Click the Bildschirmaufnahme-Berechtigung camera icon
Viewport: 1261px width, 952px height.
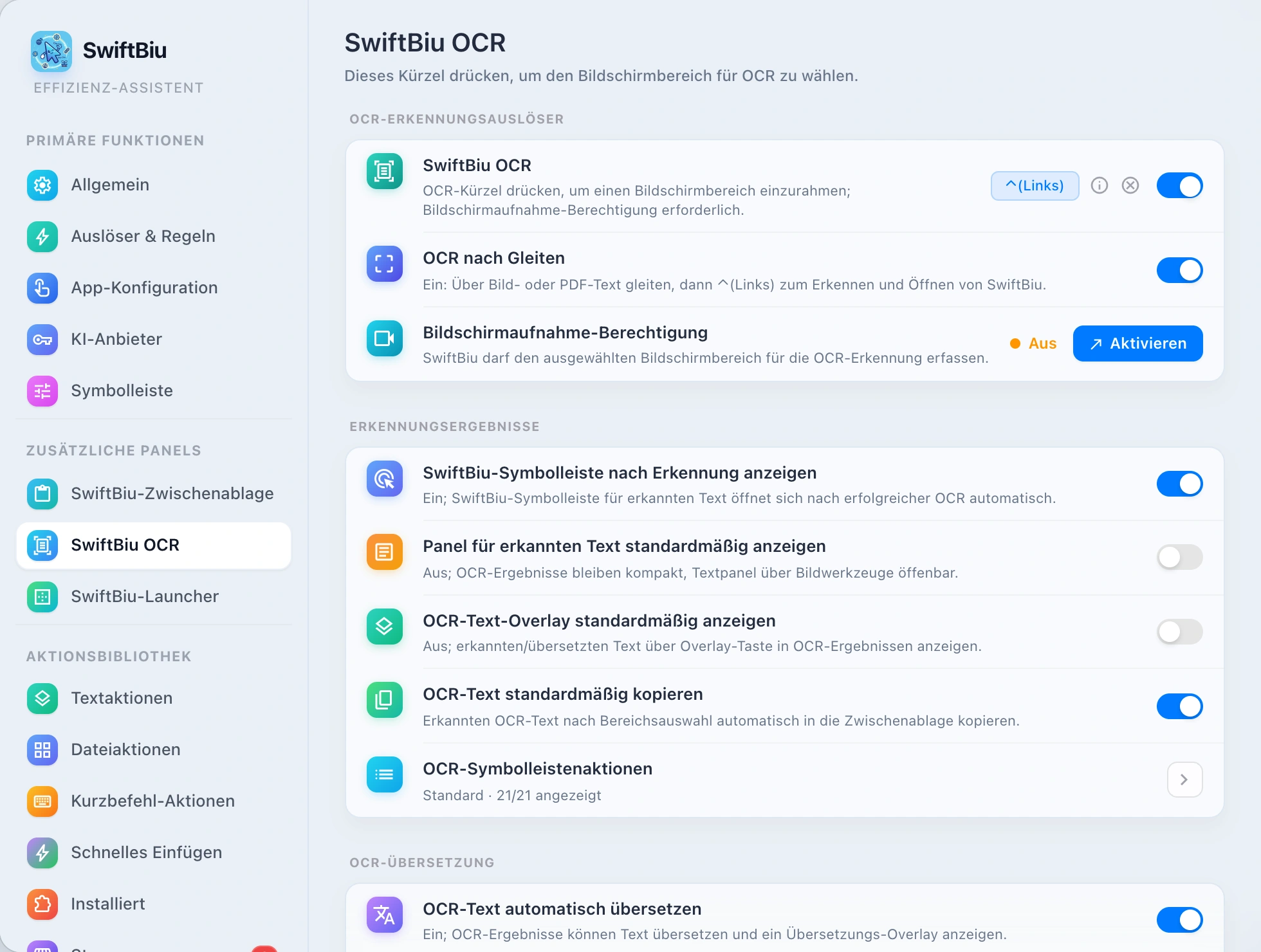point(385,338)
